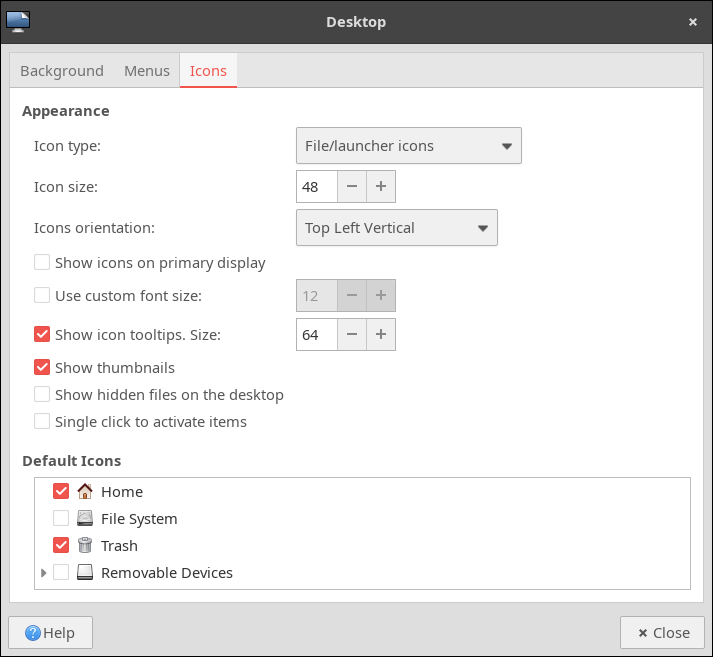Increase tooltip size with plus button

(x=381, y=334)
